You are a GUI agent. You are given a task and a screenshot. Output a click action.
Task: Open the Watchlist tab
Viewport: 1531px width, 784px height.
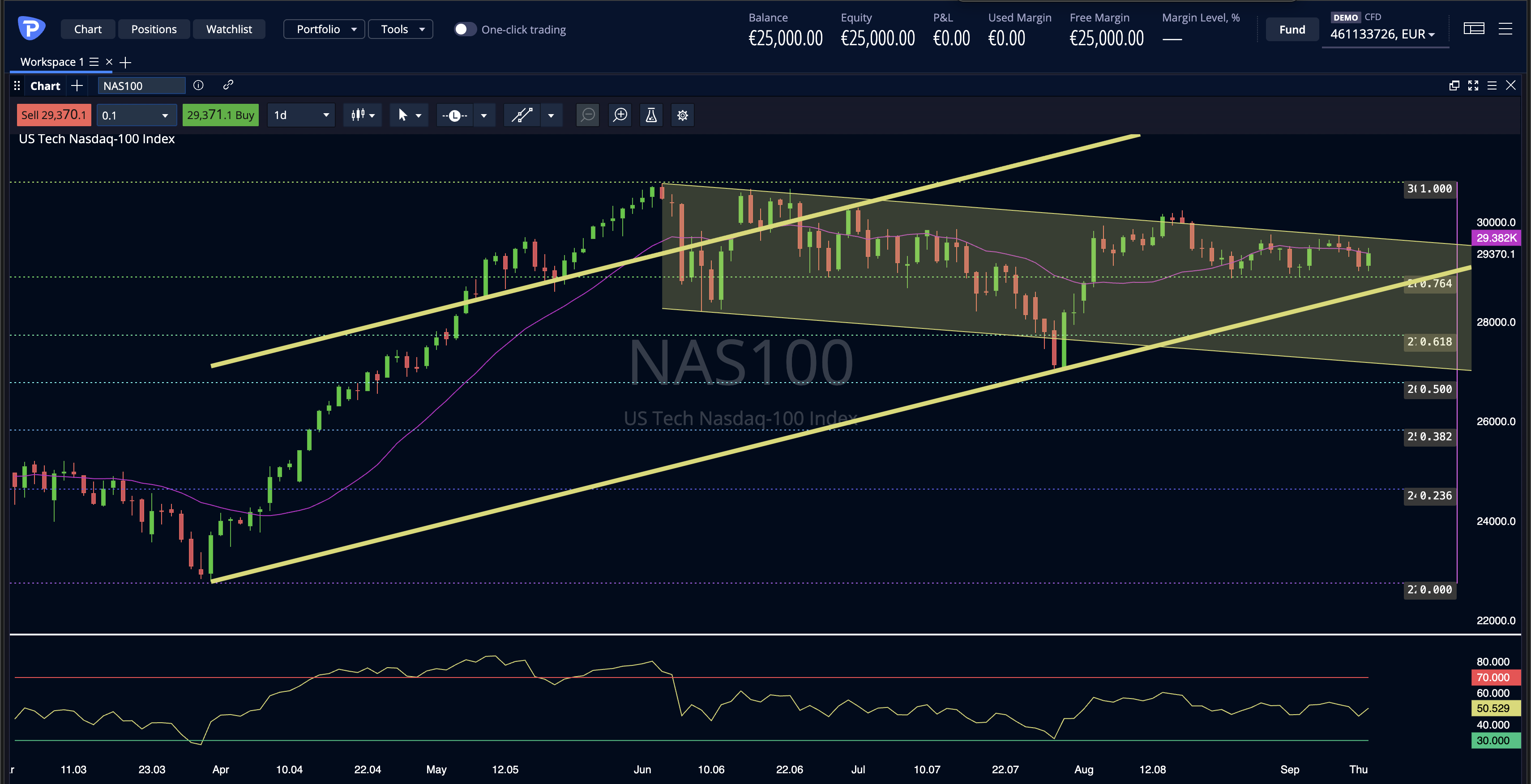(x=229, y=29)
